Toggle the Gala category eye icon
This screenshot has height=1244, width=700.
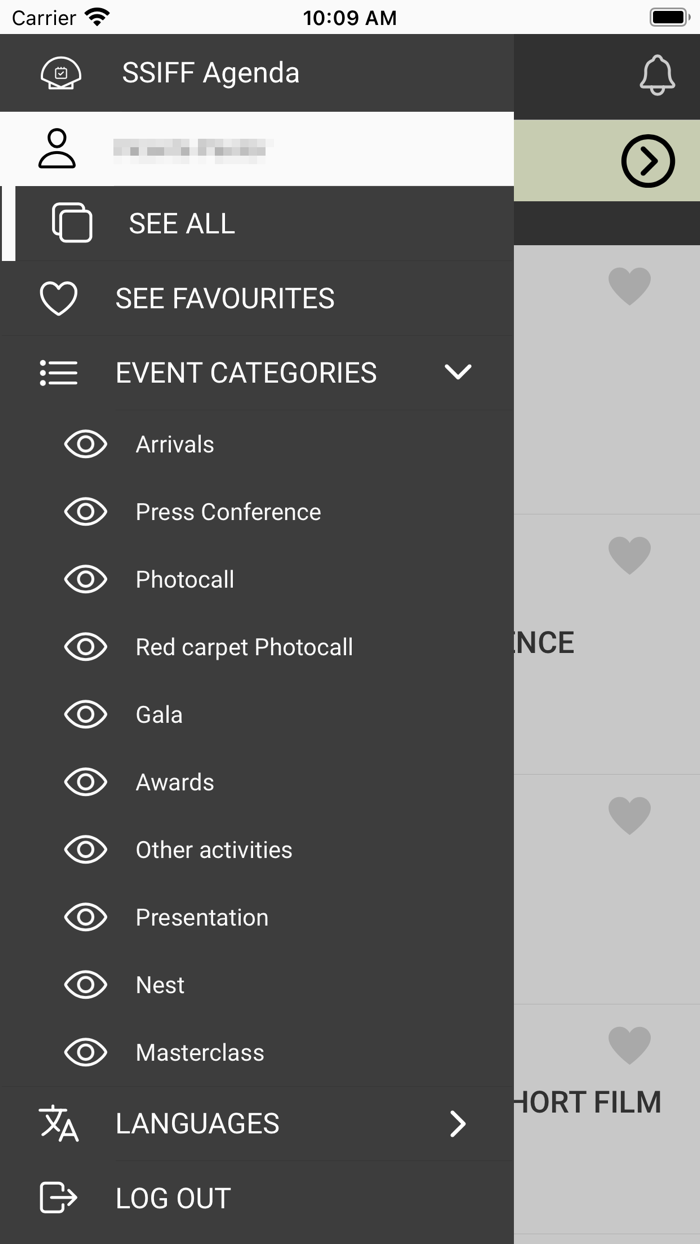pyautogui.click(x=86, y=714)
